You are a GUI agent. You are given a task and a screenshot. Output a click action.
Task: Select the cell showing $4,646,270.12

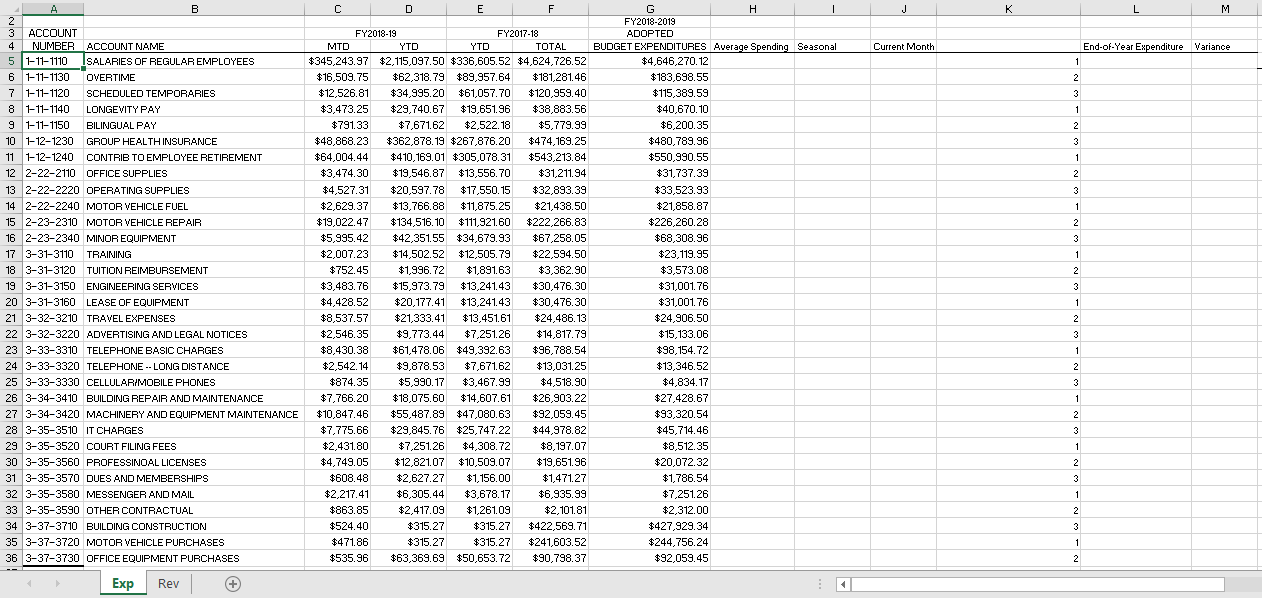649,61
